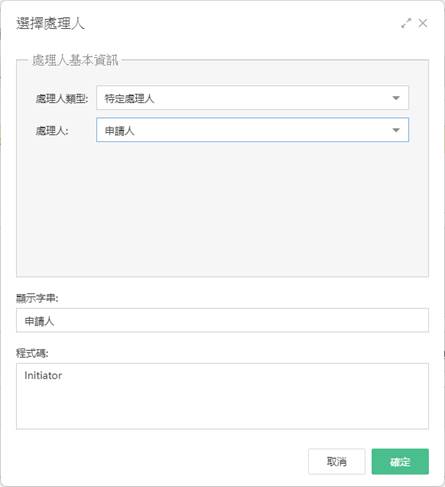This screenshot has height=487, width=445.
Task: Open the combo box showing 特定處理人
Action: pyautogui.click(x=252, y=98)
